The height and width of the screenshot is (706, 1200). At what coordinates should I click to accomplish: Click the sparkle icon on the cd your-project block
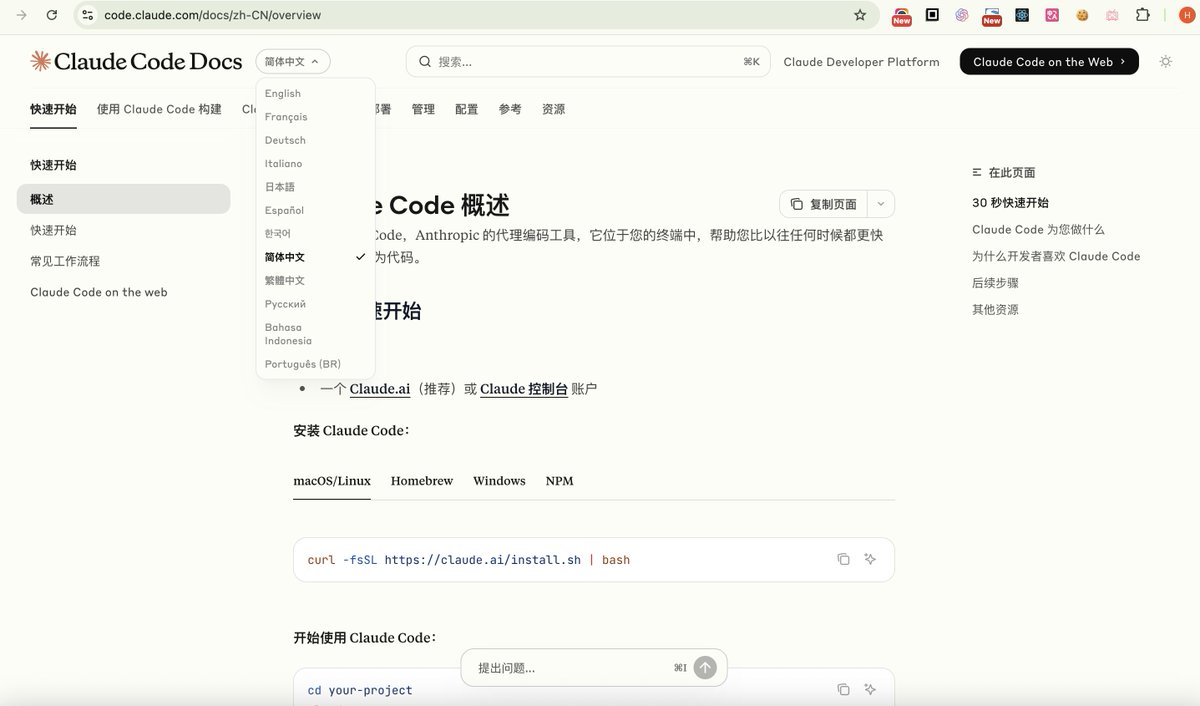pyautogui.click(x=870, y=689)
